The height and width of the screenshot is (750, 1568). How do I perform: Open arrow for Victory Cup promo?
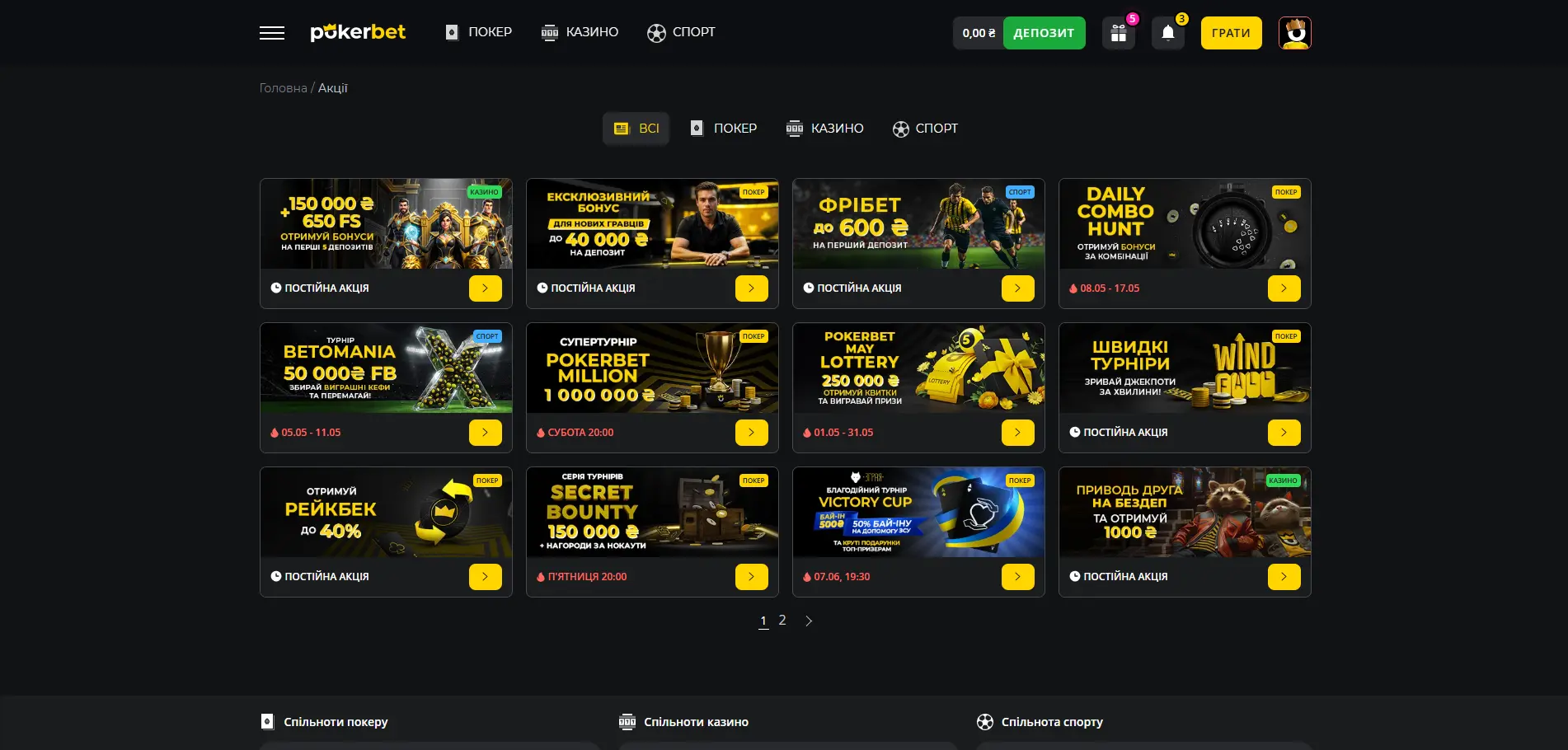point(1018,577)
